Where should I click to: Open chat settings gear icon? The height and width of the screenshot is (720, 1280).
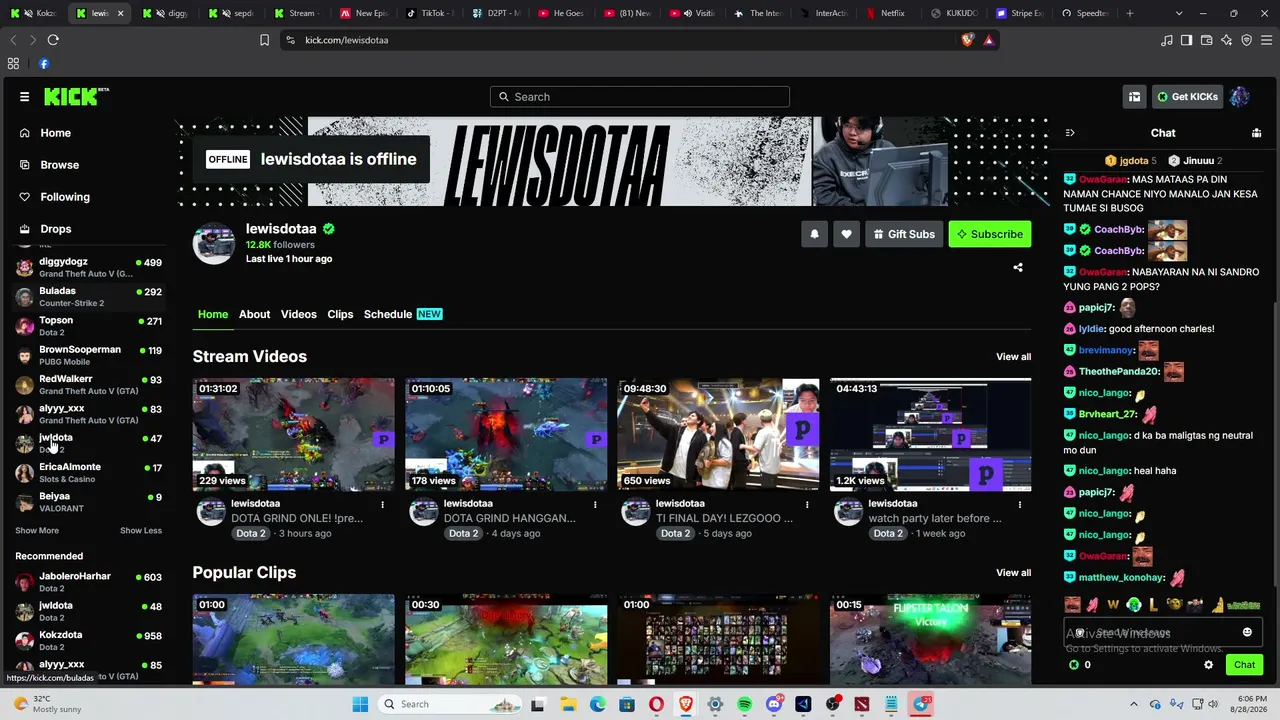(x=1208, y=665)
